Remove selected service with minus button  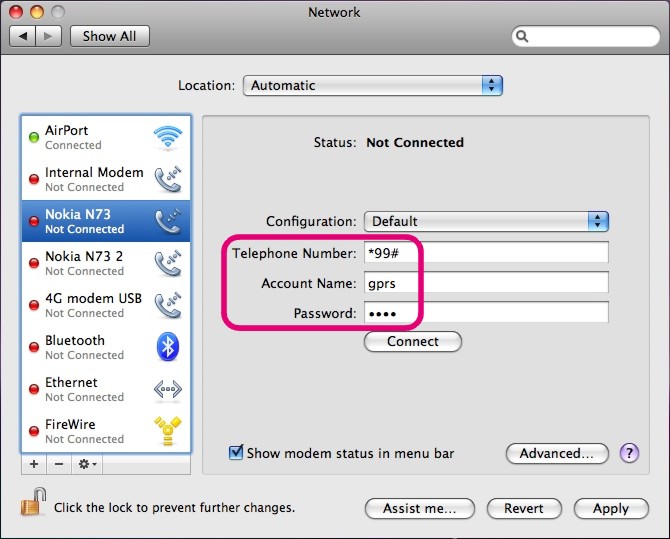coord(59,464)
